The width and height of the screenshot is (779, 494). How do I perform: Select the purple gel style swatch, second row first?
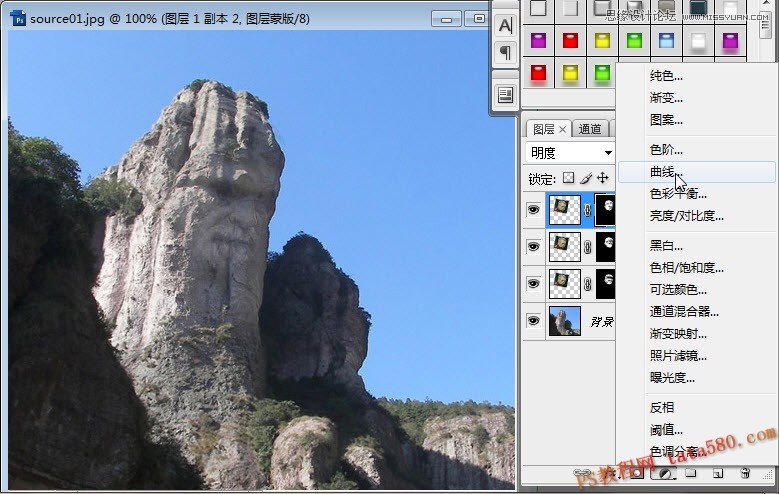pos(539,40)
